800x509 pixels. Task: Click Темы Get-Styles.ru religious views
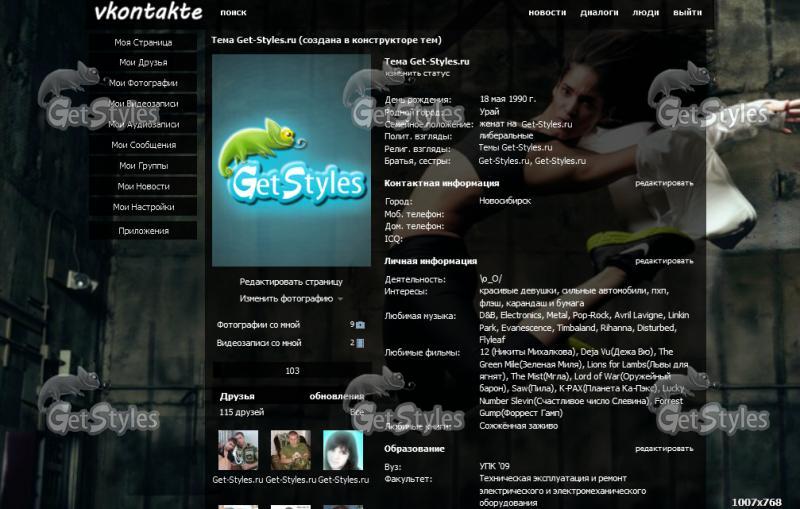click(x=515, y=148)
